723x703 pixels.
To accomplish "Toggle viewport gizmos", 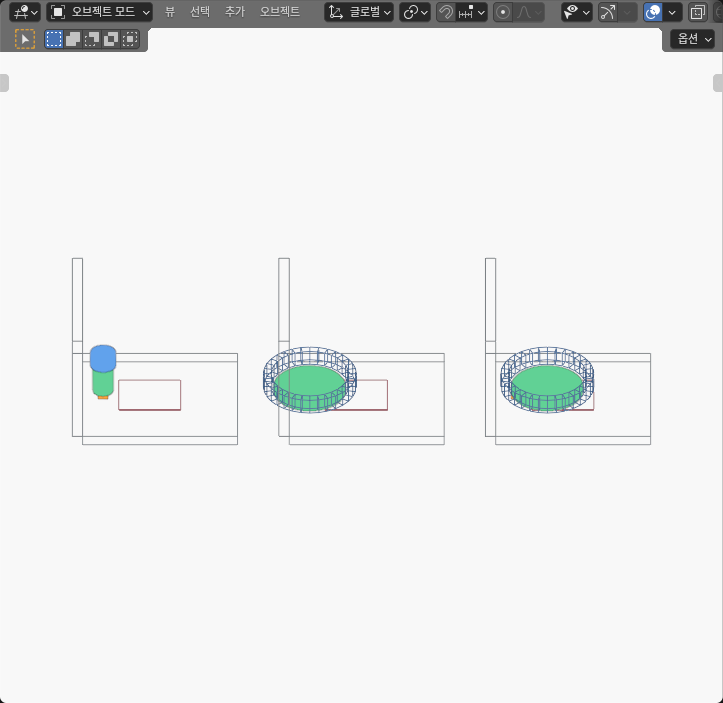I will [607, 12].
